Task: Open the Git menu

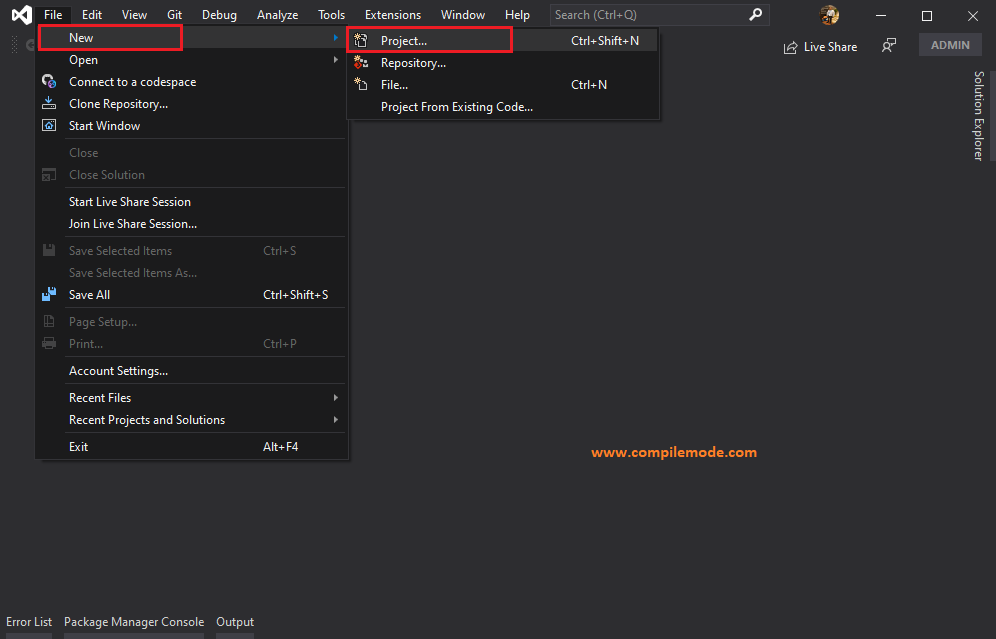Action: pos(174,14)
